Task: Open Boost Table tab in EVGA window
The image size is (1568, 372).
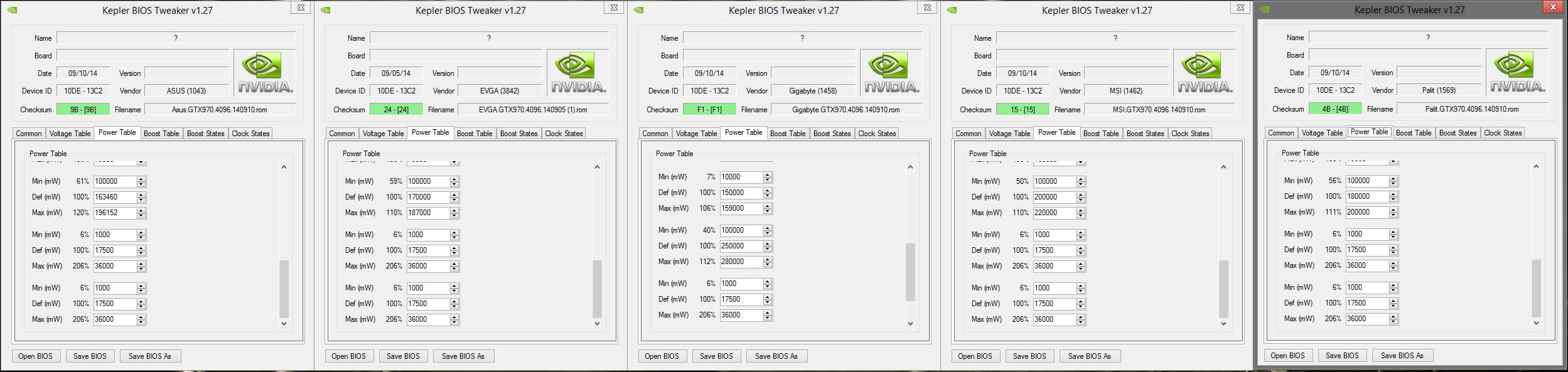Action: pyautogui.click(x=475, y=134)
